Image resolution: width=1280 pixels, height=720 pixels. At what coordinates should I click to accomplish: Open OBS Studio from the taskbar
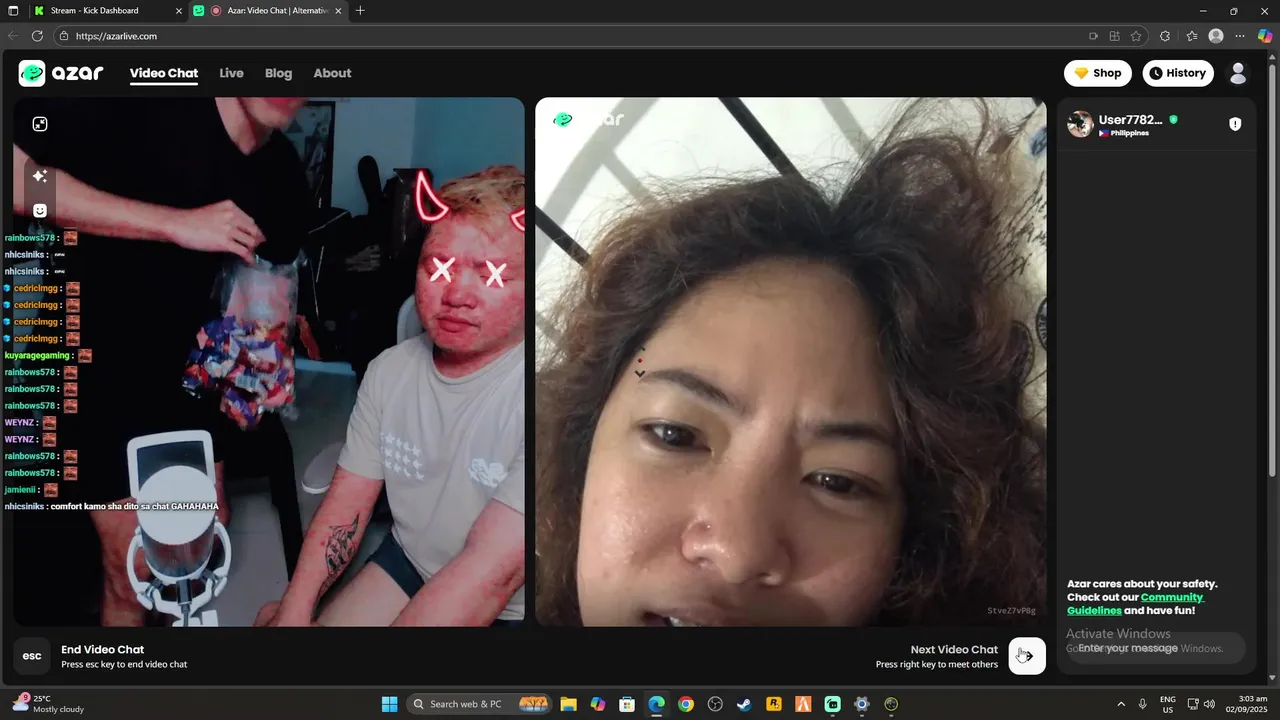pos(715,704)
